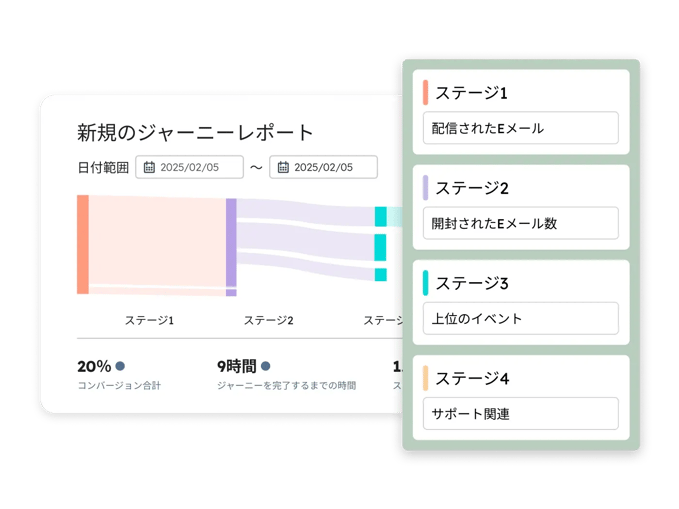Open the start date 2025/02/05 picker

[190, 168]
